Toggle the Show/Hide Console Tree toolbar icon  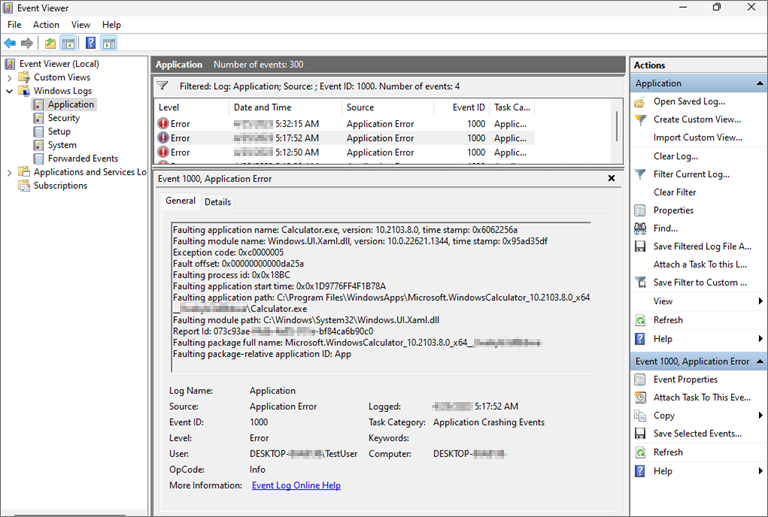(x=68, y=43)
